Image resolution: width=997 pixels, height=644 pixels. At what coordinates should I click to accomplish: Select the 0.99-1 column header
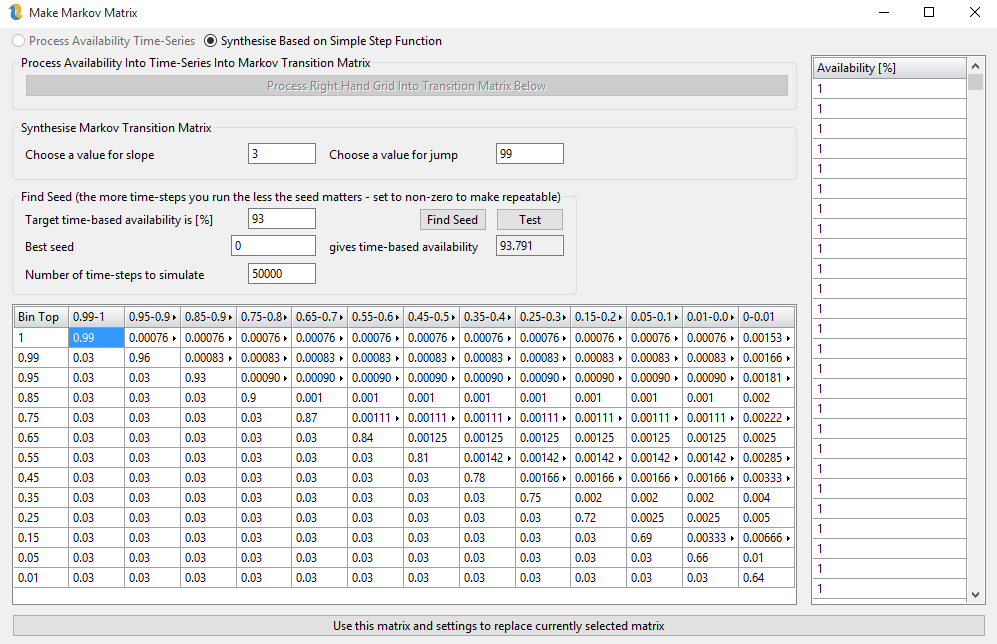(96, 317)
